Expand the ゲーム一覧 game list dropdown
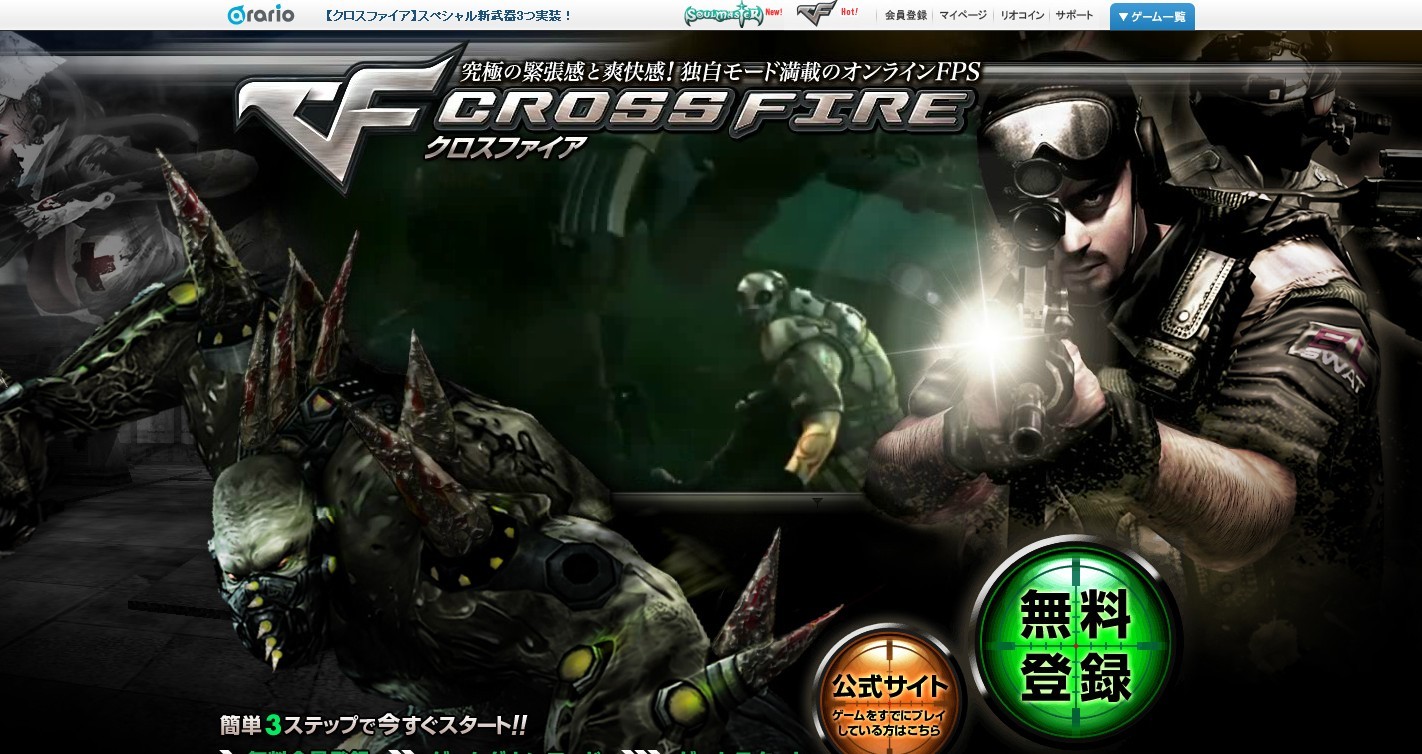 tap(1152, 16)
